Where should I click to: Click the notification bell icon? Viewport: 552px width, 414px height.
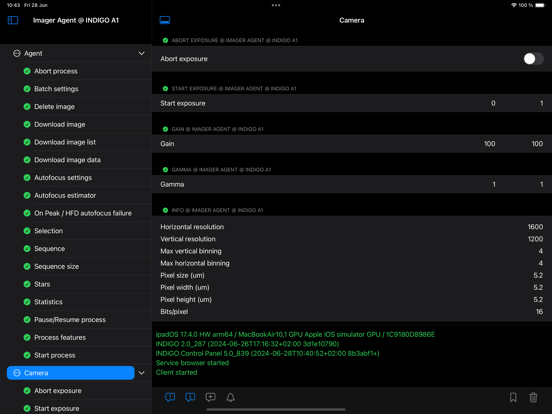[231, 397]
